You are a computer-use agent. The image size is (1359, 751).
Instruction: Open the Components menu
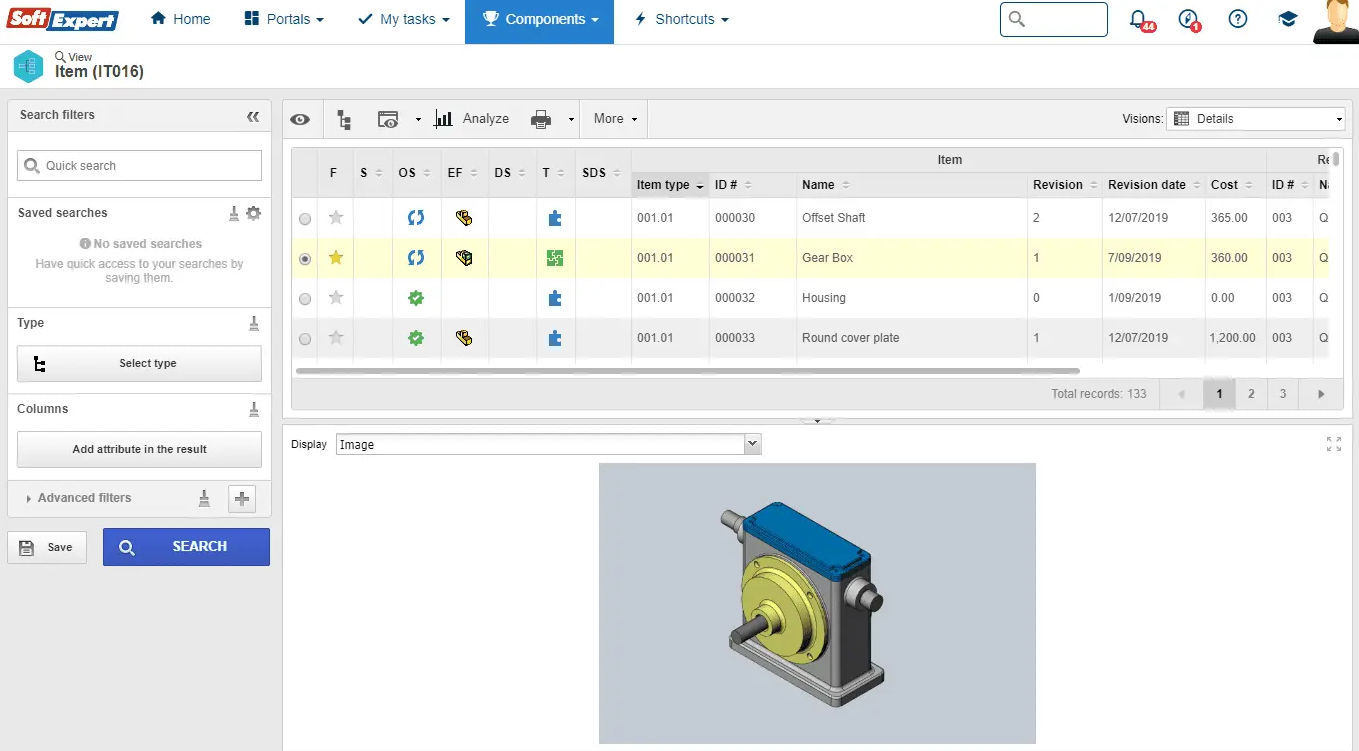(x=539, y=18)
